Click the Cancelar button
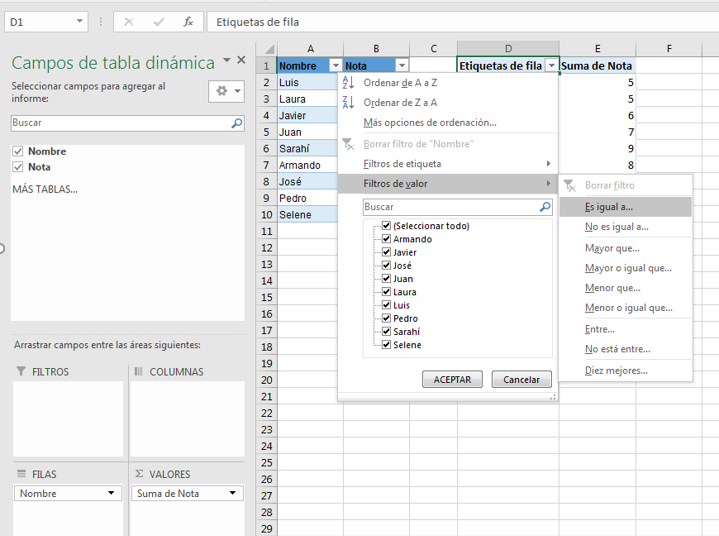The width and height of the screenshot is (719, 536). point(521,380)
